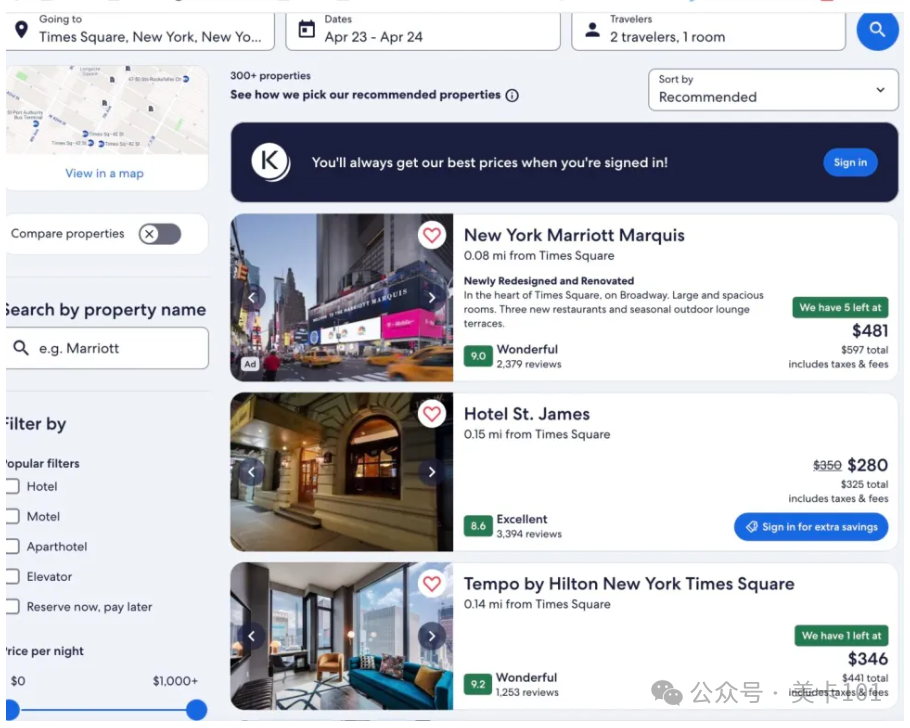Check the Hotel filter checkbox
The width and height of the screenshot is (910, 728).
click(x=13, y=486)
